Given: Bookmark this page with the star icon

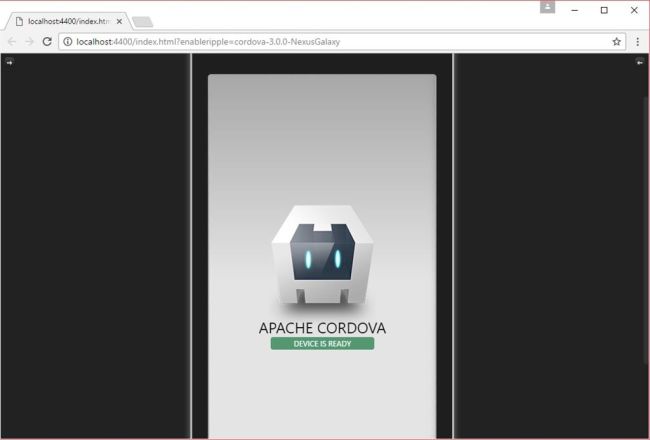Looking at the screenshot, I should (x=616, y=41).
